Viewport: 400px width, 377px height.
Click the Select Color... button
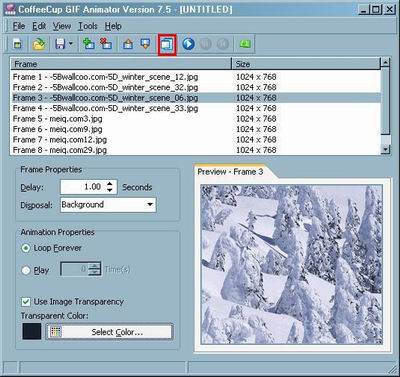[x=110, y=332]
